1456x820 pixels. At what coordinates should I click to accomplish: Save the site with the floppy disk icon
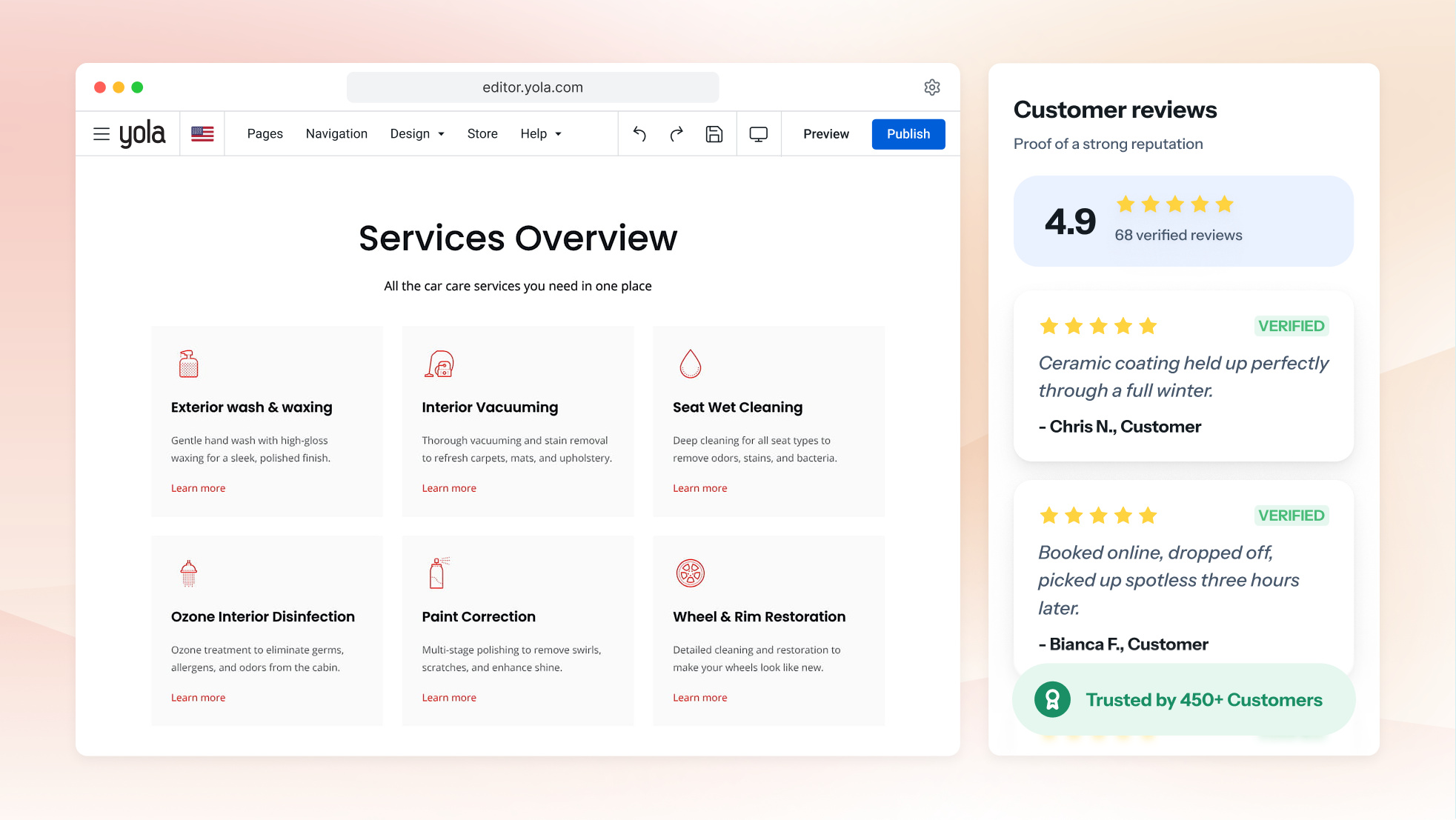(714, 134)
